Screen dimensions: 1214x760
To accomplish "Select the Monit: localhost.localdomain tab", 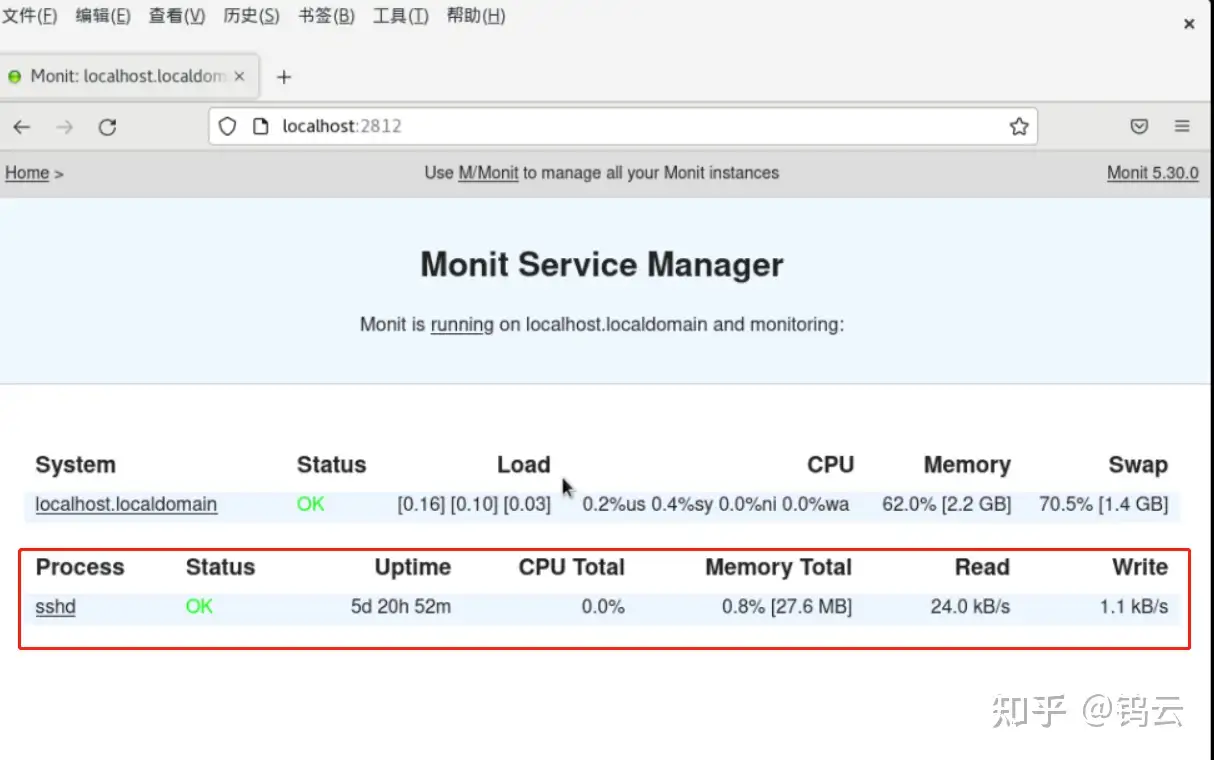I will click(130, 76).
